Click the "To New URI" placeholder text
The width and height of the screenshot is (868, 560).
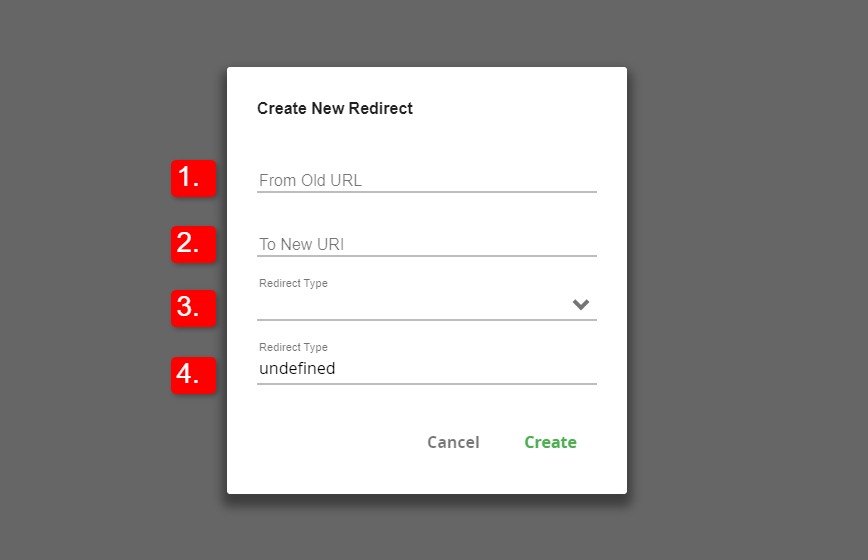tap(302, 244)
